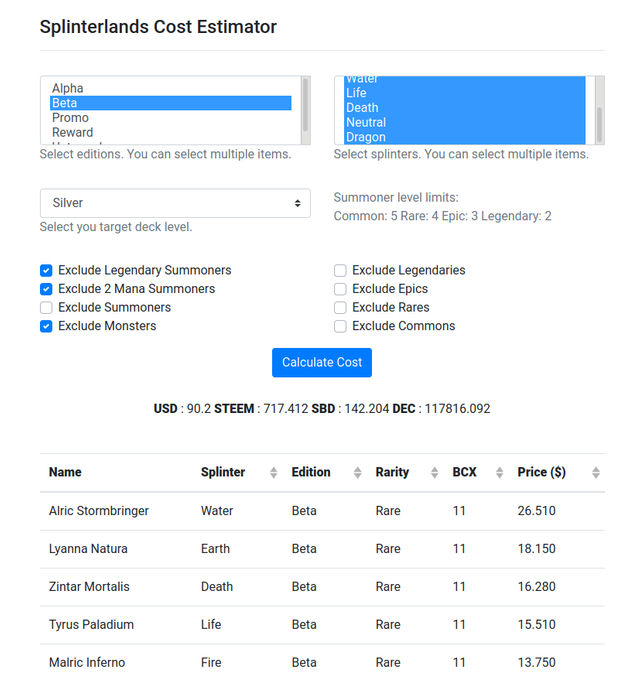Select Promo edition in the list
640x686 pixels.
tap(171, 118)
